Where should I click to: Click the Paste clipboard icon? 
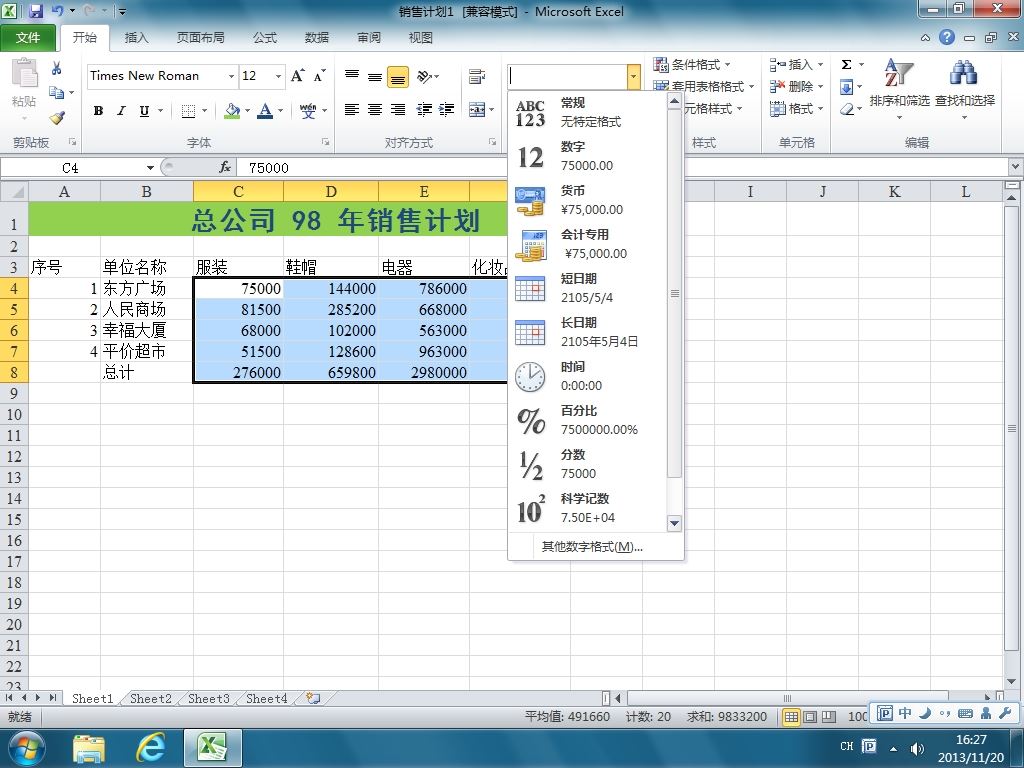[x=25, y=73]
